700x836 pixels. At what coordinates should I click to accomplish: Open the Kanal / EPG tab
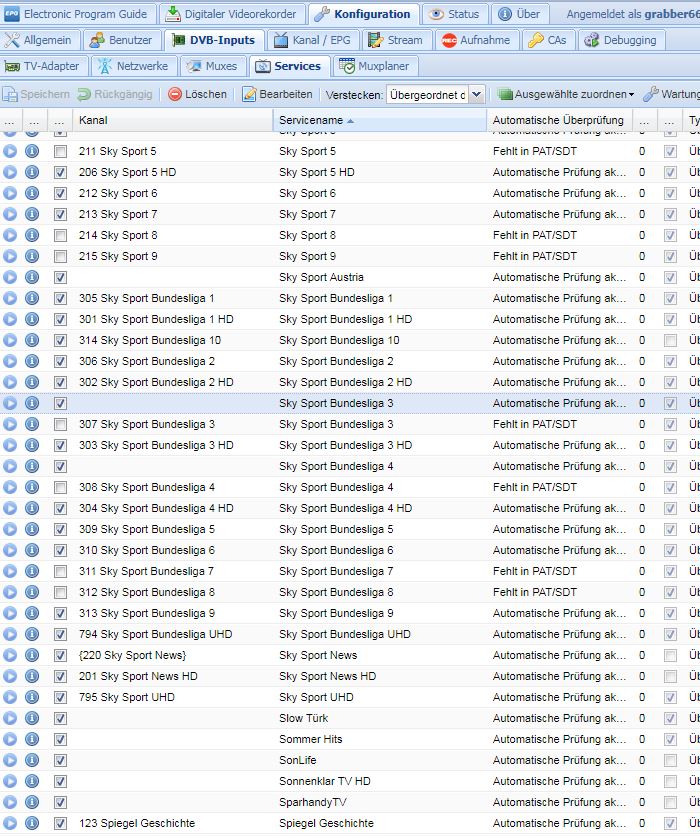(312, 40)
